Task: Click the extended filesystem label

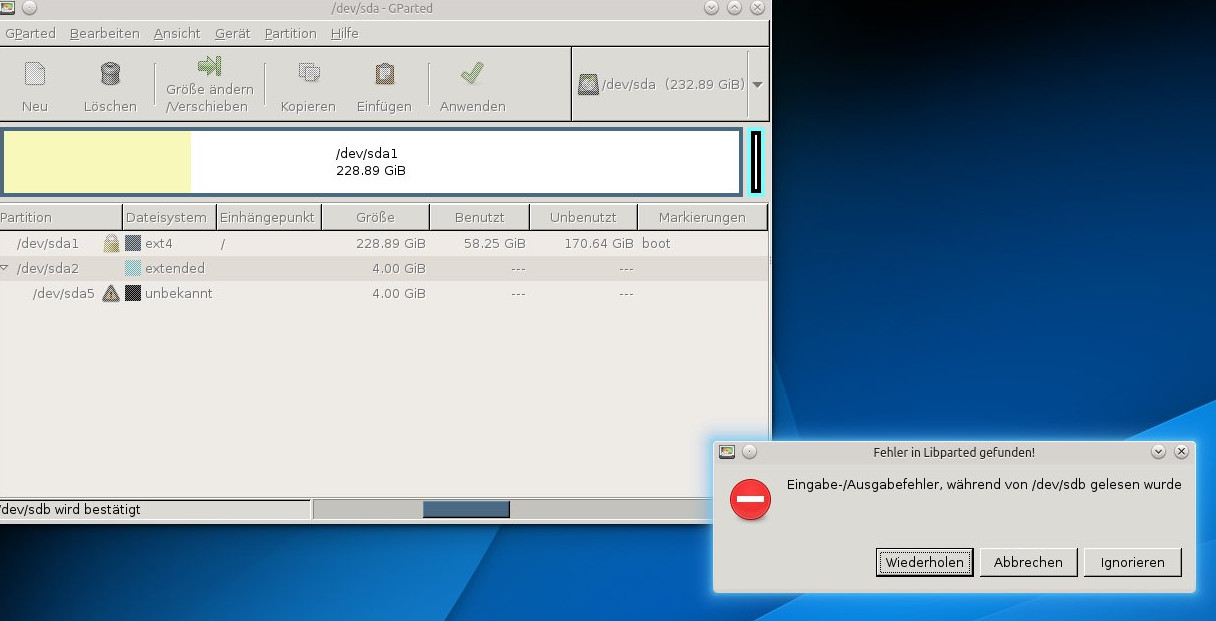Action: click(x=175, y=268)
